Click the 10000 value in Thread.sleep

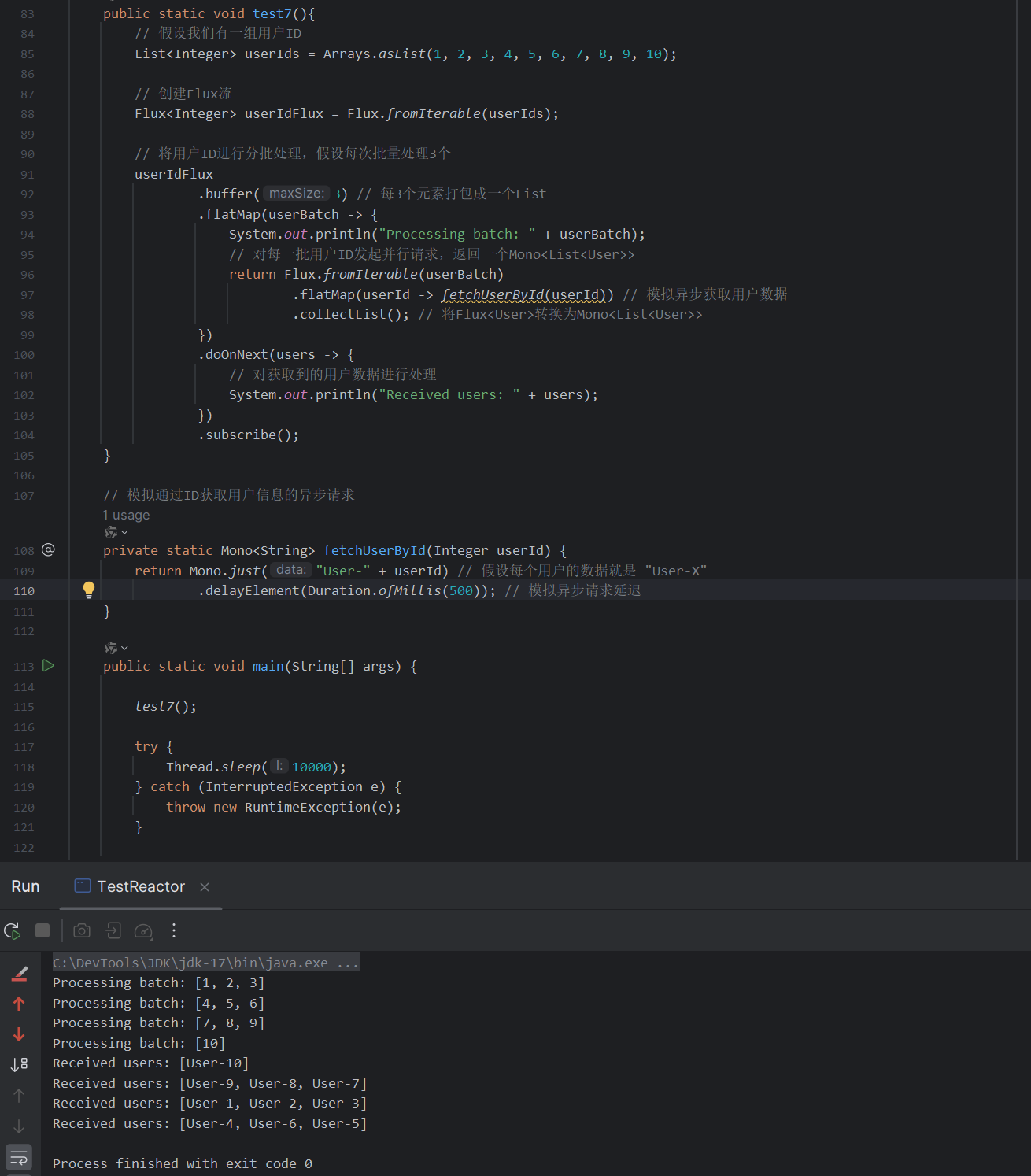click(312, 767)
